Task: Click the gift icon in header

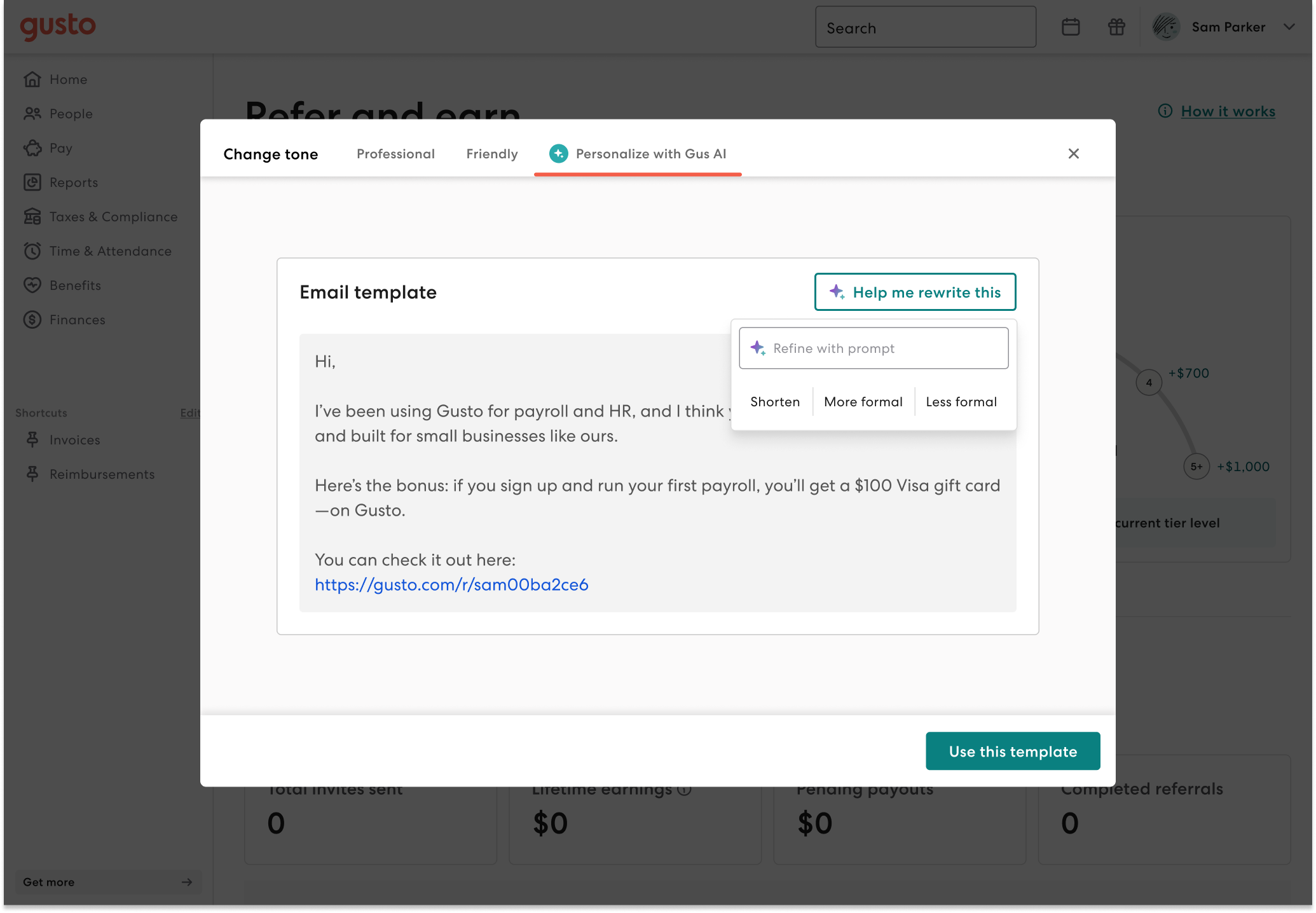Action: tap(1116, 27)
